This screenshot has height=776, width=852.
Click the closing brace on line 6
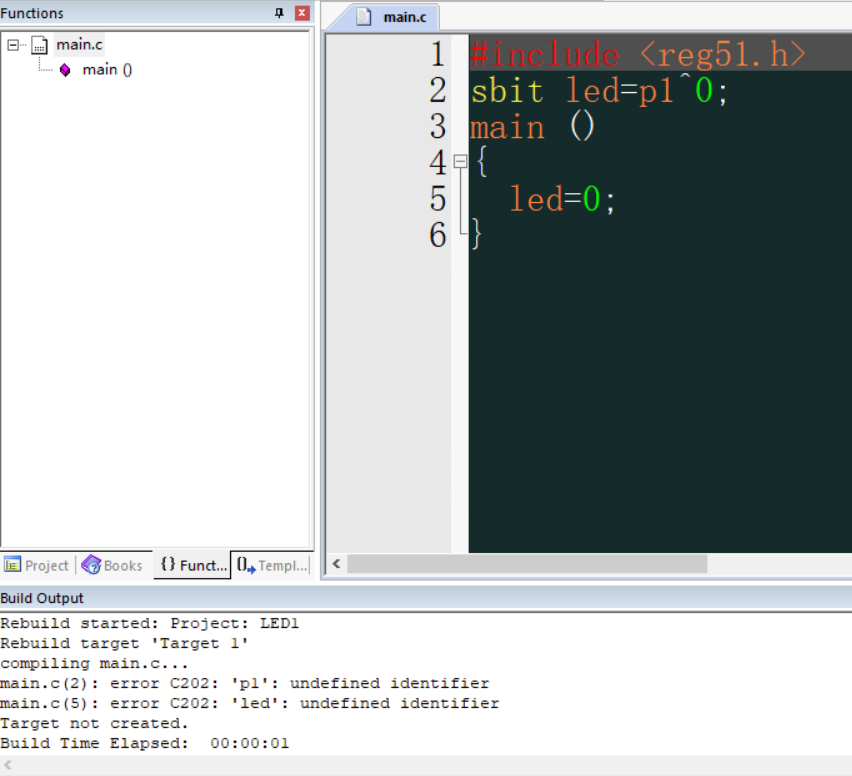coord(476,234)
